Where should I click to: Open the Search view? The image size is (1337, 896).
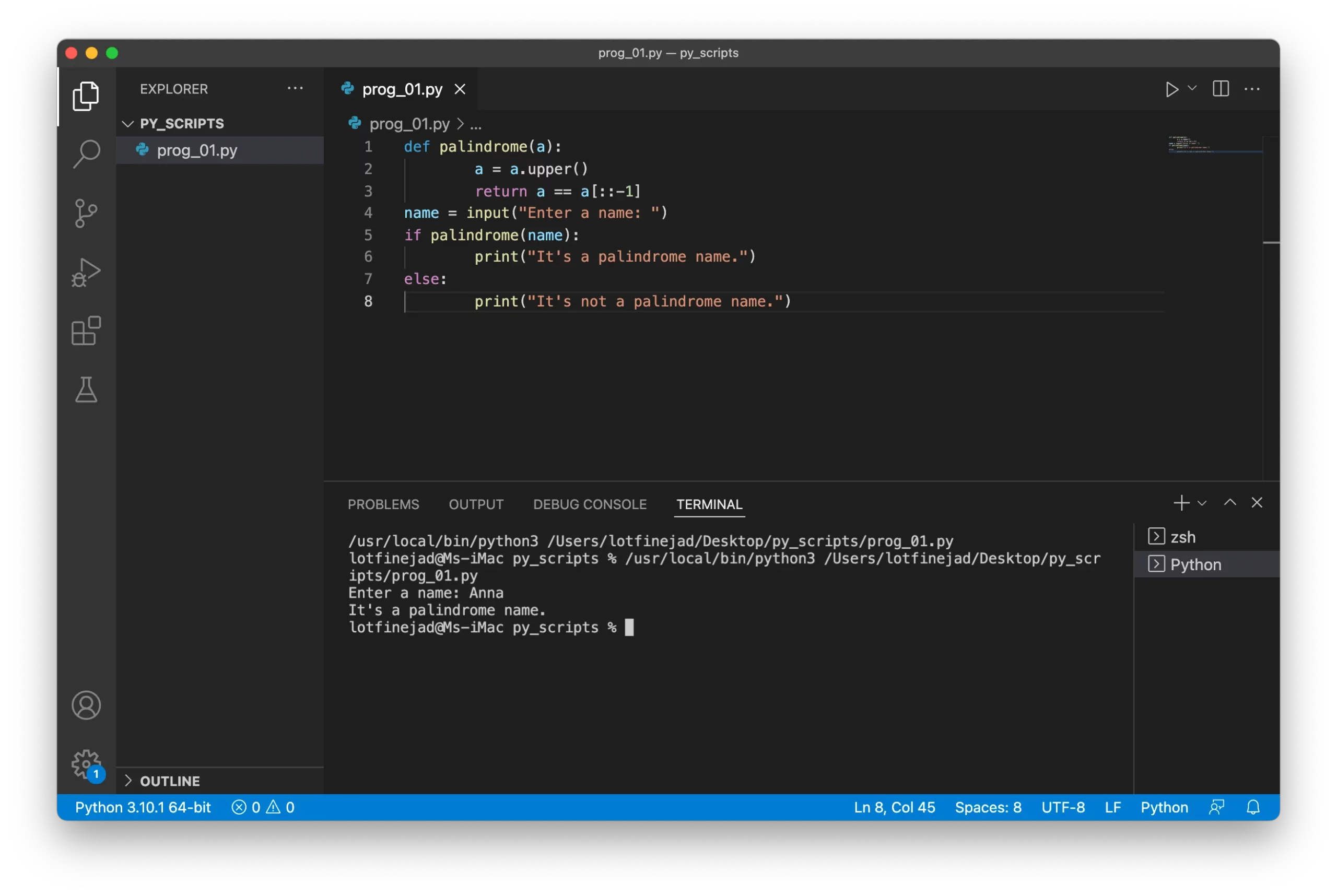coord(86,153)
